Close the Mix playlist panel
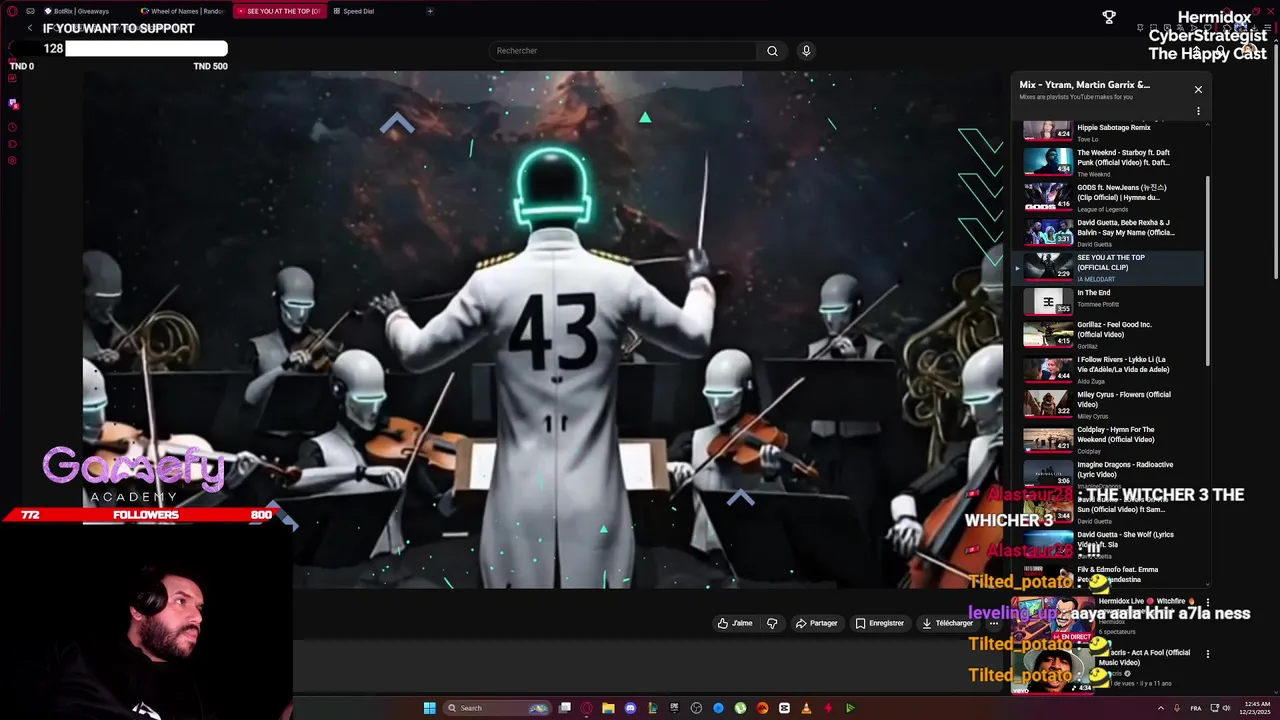The width and height of the screenshot is (1280, 720). tap(1198, 89)
